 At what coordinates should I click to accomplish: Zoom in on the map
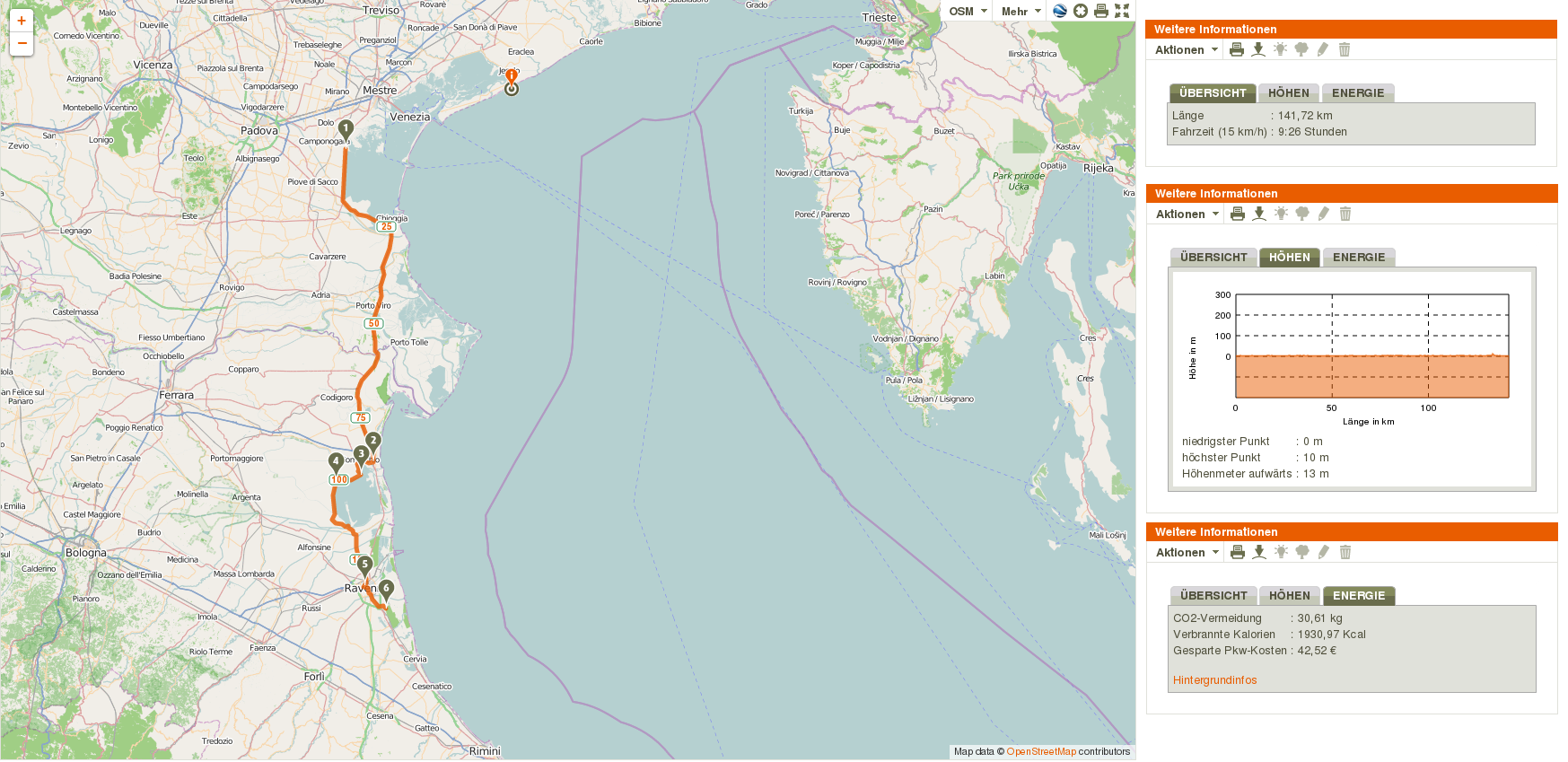pos(22,21)
